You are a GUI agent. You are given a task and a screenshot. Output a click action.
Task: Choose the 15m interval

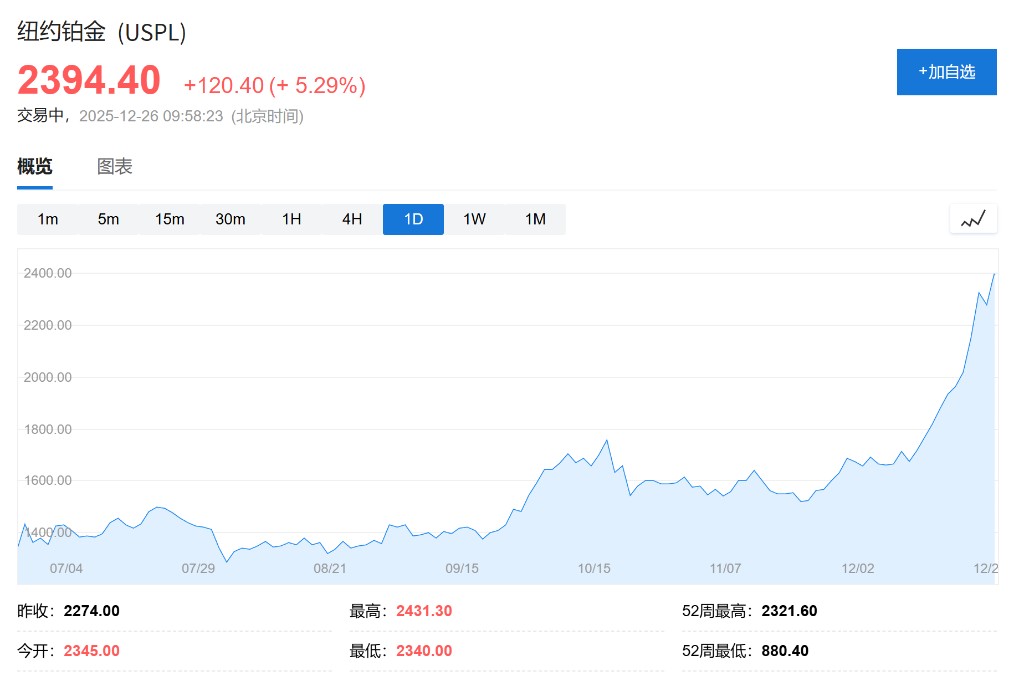click(x=170, y=219)
